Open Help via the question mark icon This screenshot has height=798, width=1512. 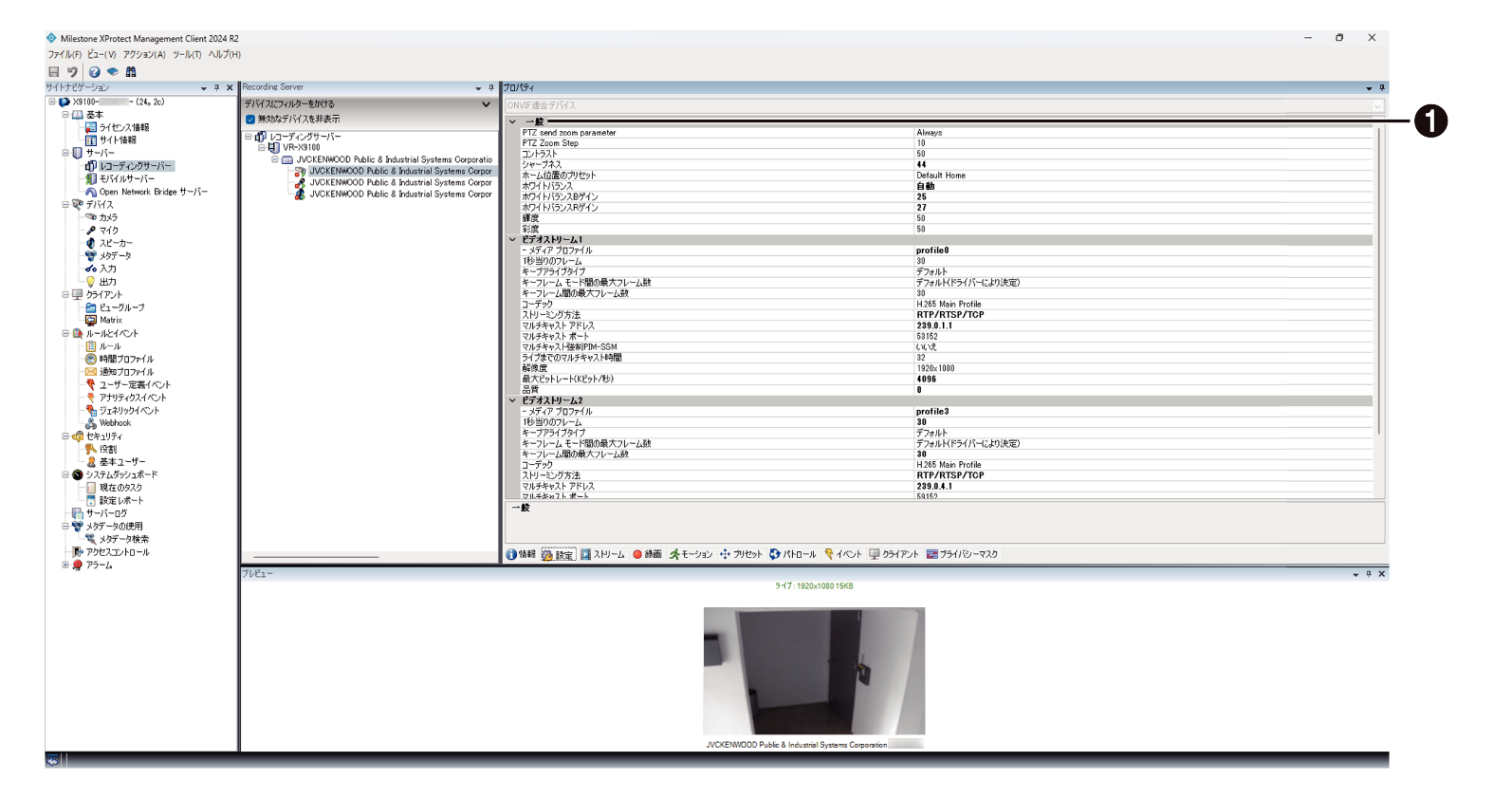94,72
